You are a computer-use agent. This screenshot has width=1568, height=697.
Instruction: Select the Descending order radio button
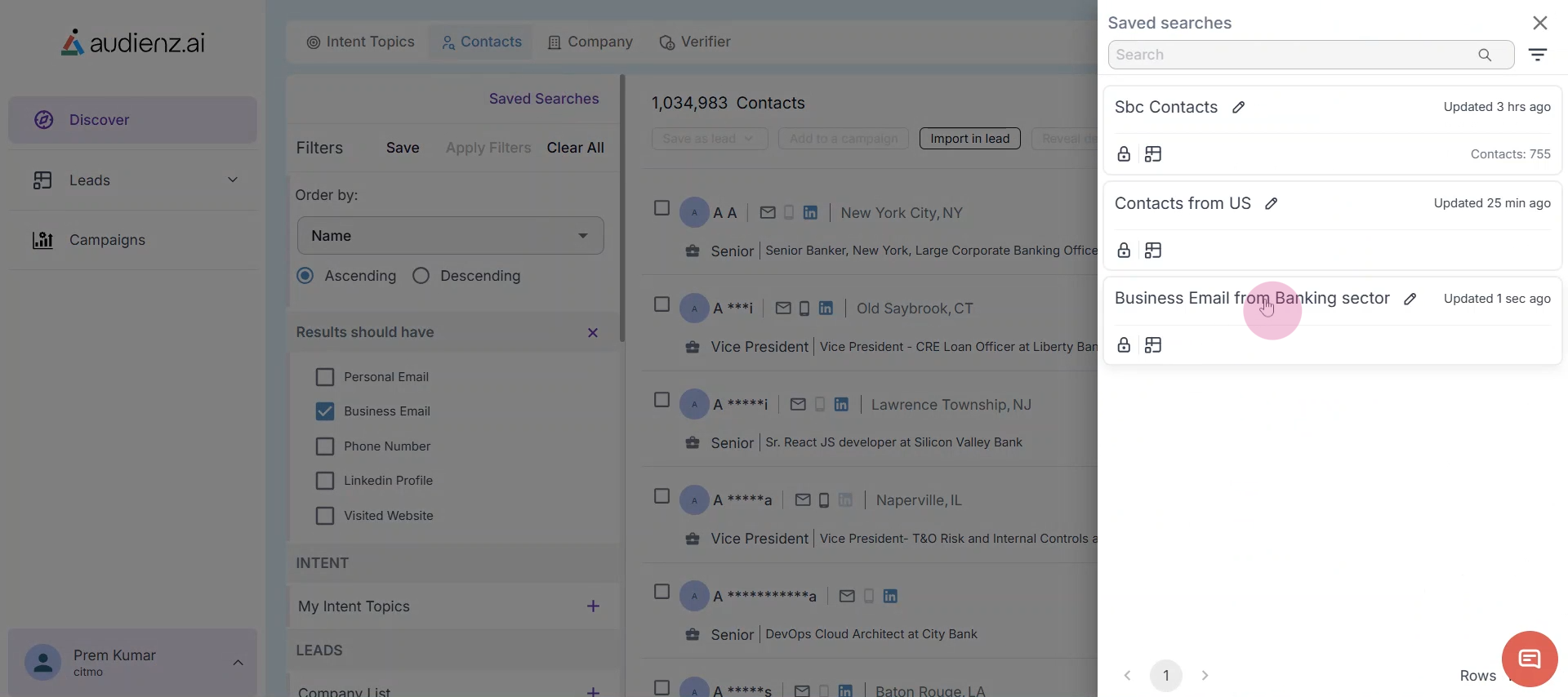tap(421, 276)
